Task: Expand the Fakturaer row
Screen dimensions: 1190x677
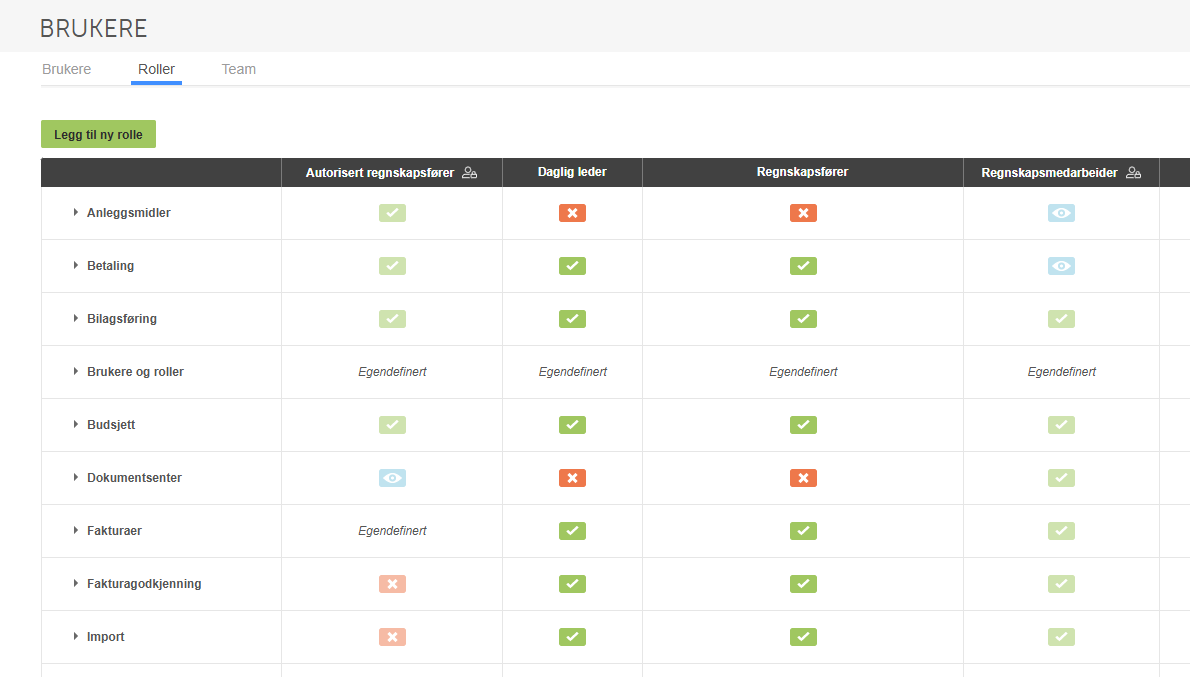Action: click(x=76, y=531)
